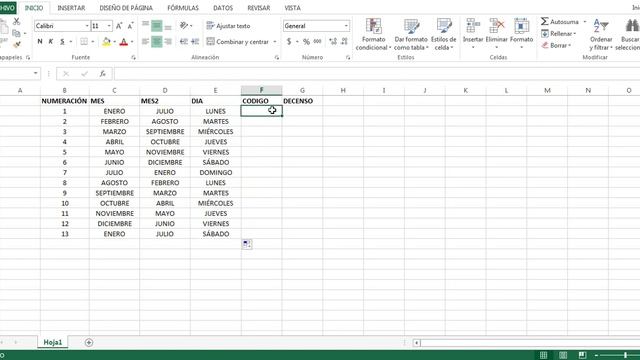The height and width of the screenshot is (360, 640).
Task: Click the text orientation icon
Action: (x=184, y=26)
